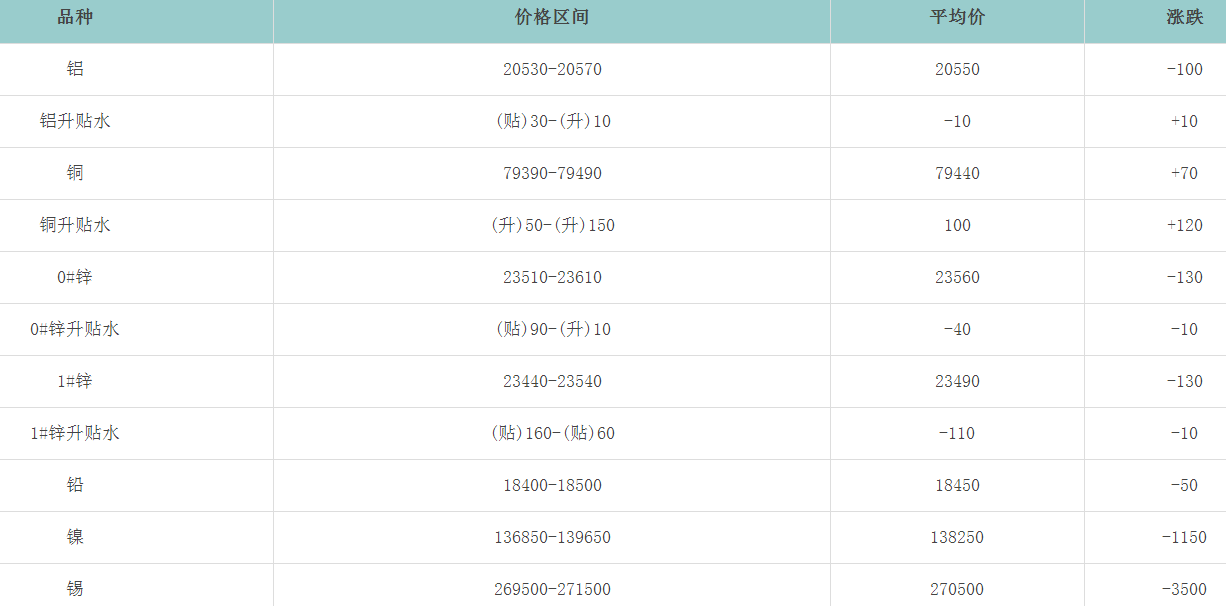
Task: Click price range 79390-79490
Action: 552,174
